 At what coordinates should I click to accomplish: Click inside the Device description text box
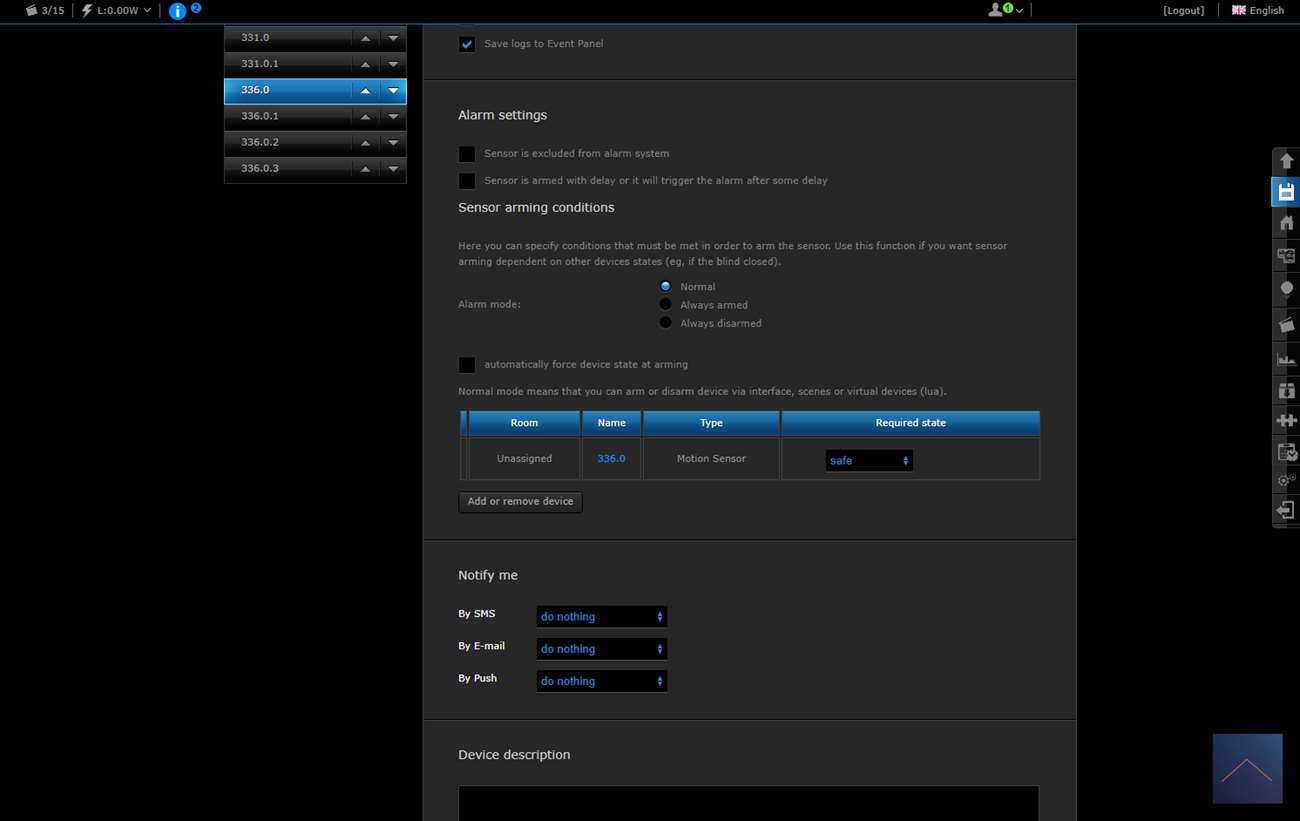pos(748,803)
